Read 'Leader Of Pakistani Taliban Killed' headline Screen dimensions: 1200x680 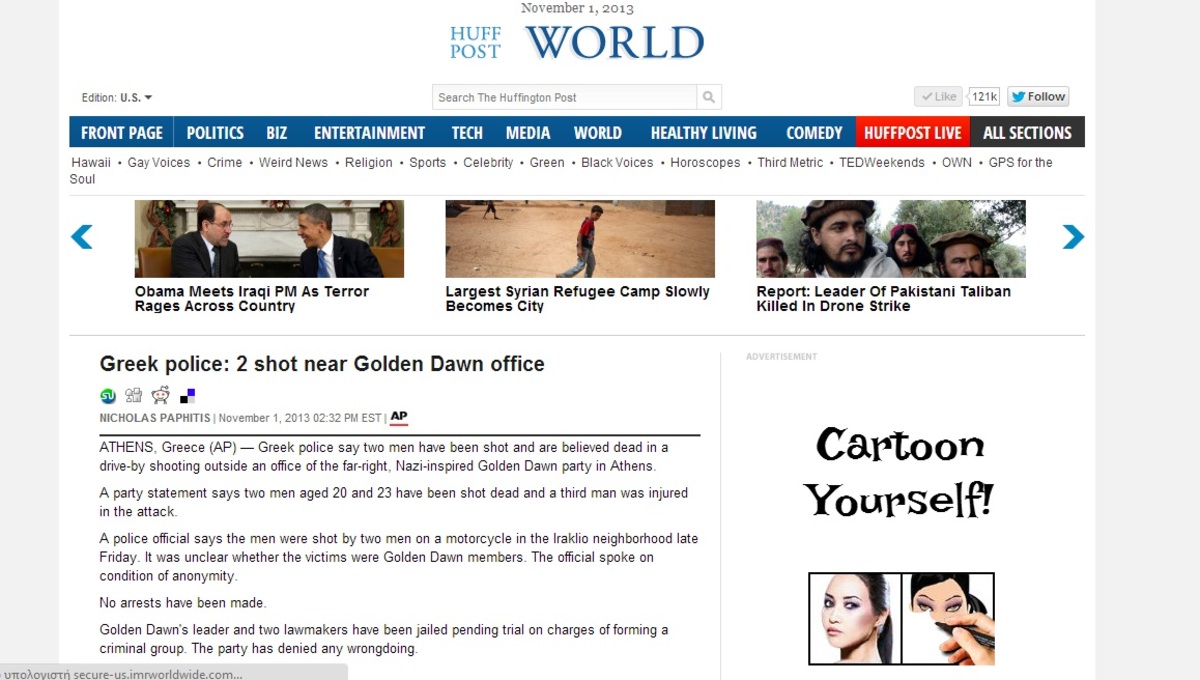884,299
